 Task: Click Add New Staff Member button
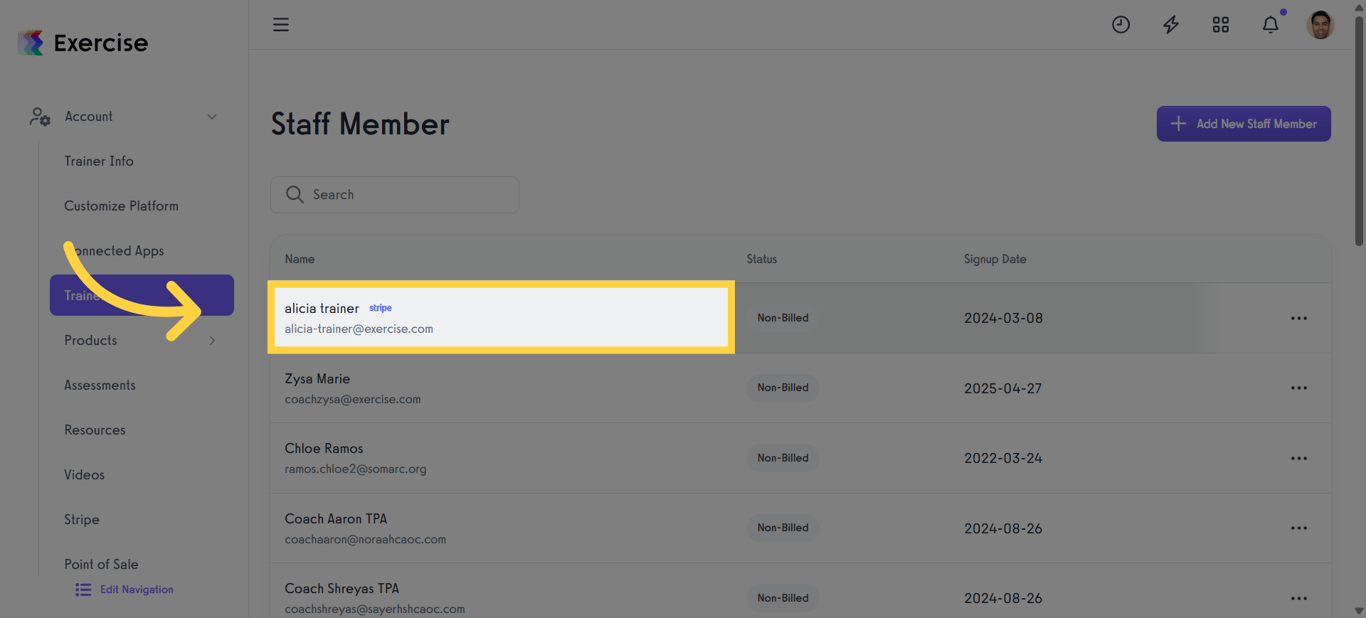coord(1243,124)
